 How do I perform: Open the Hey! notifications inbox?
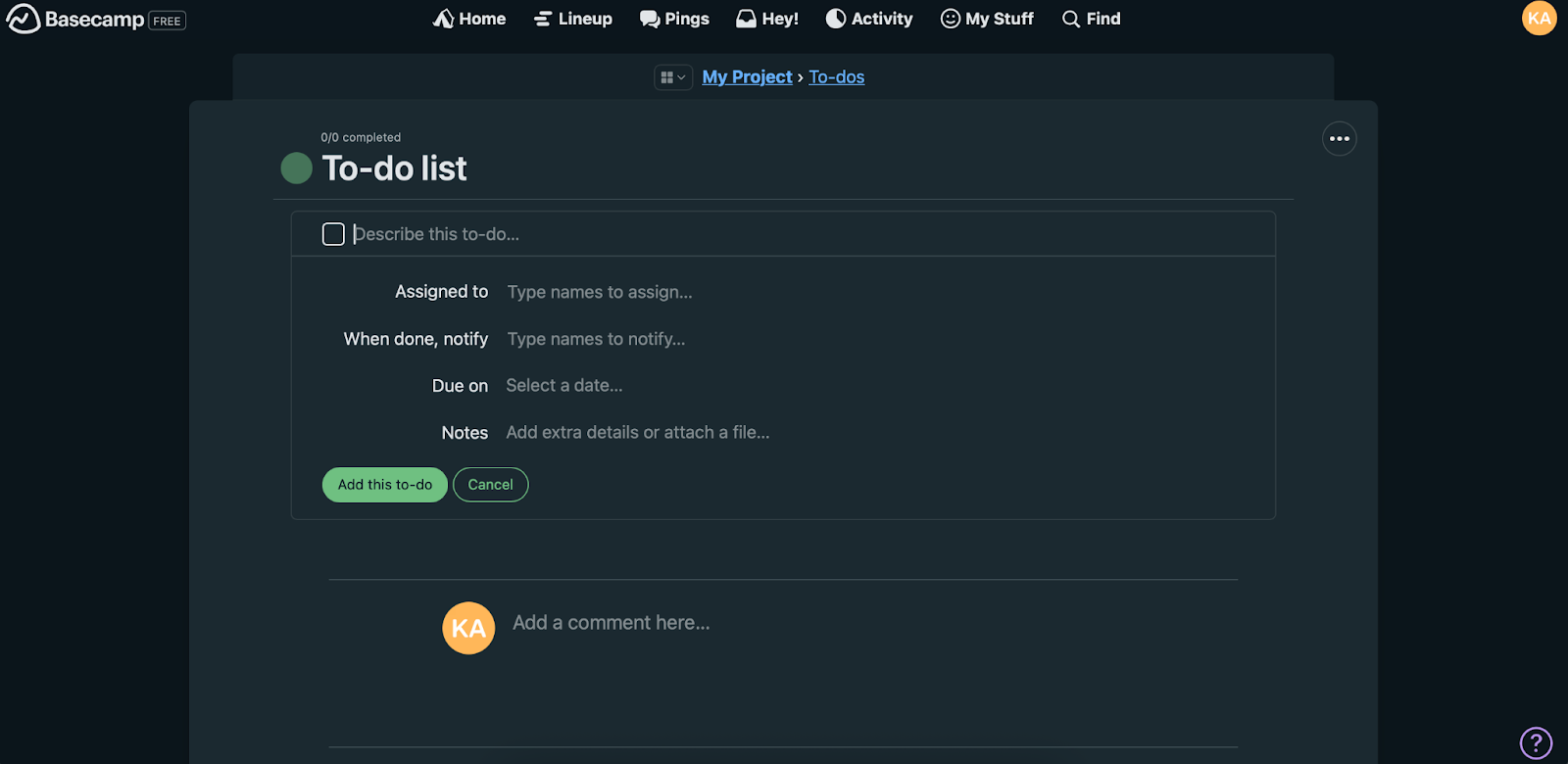point(767,19)
